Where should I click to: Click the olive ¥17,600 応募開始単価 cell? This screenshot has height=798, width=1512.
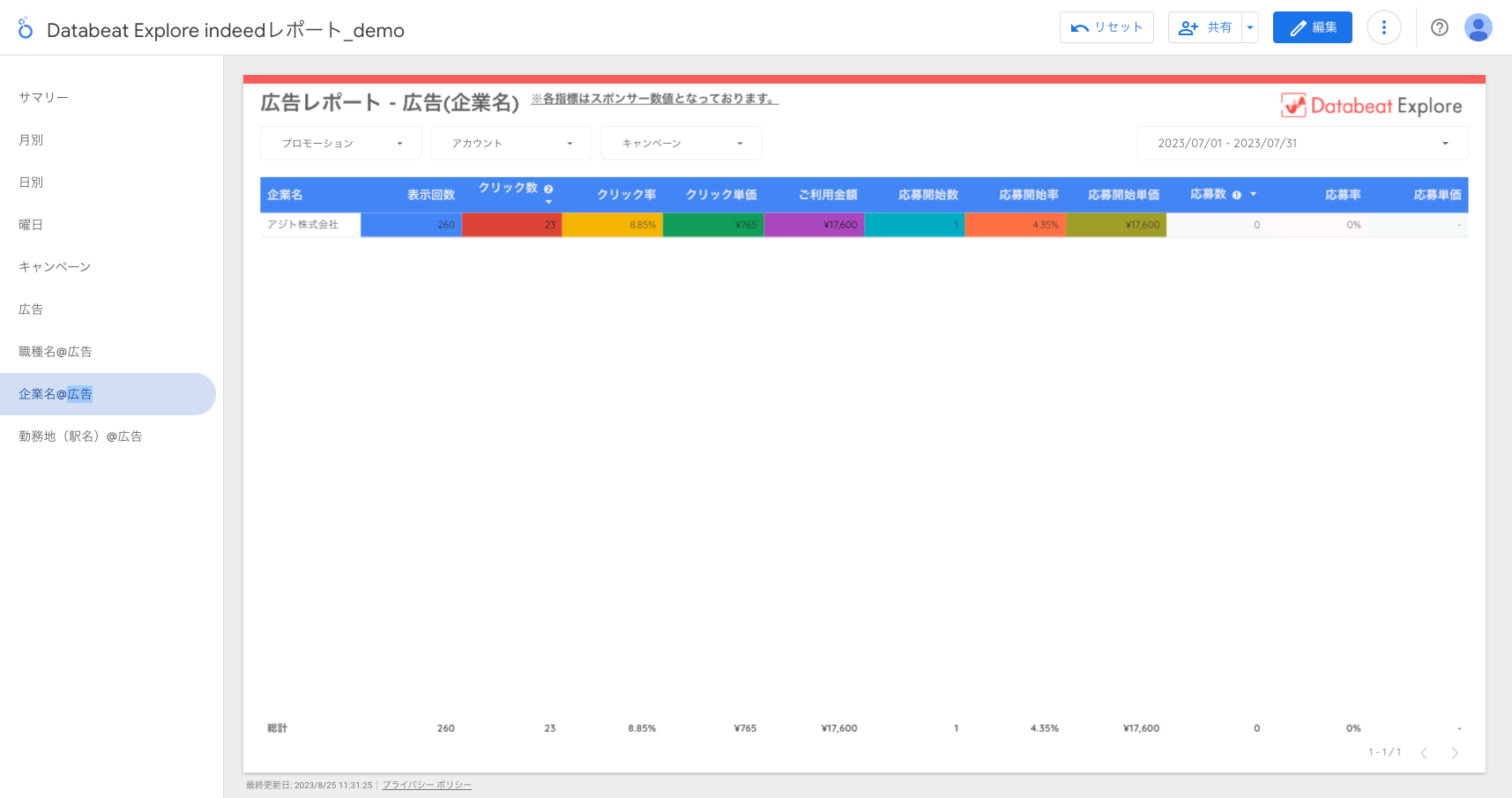coord(1115,225)
